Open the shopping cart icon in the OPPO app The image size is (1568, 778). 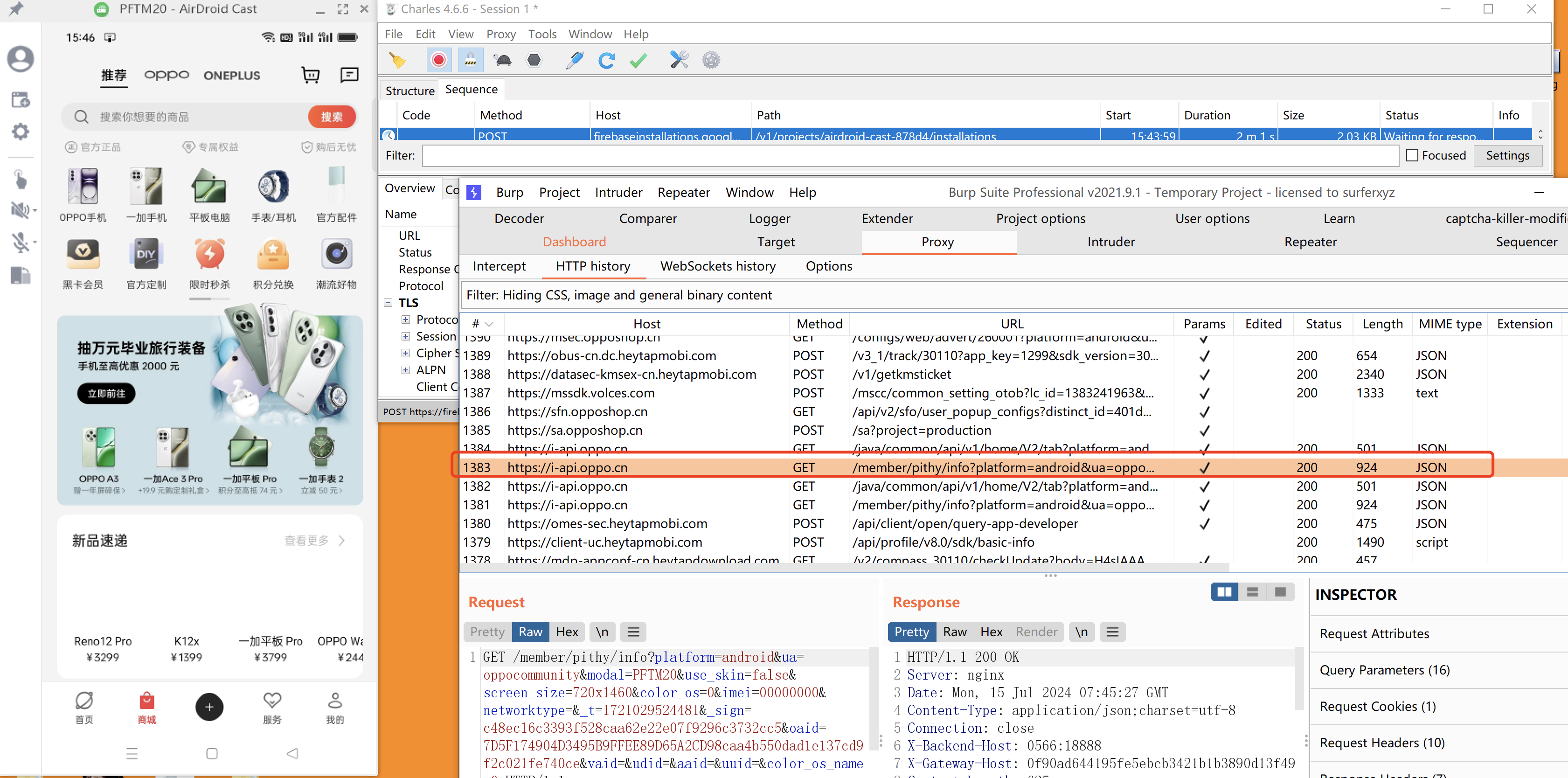pyautogui.click(x=311, y=75)
